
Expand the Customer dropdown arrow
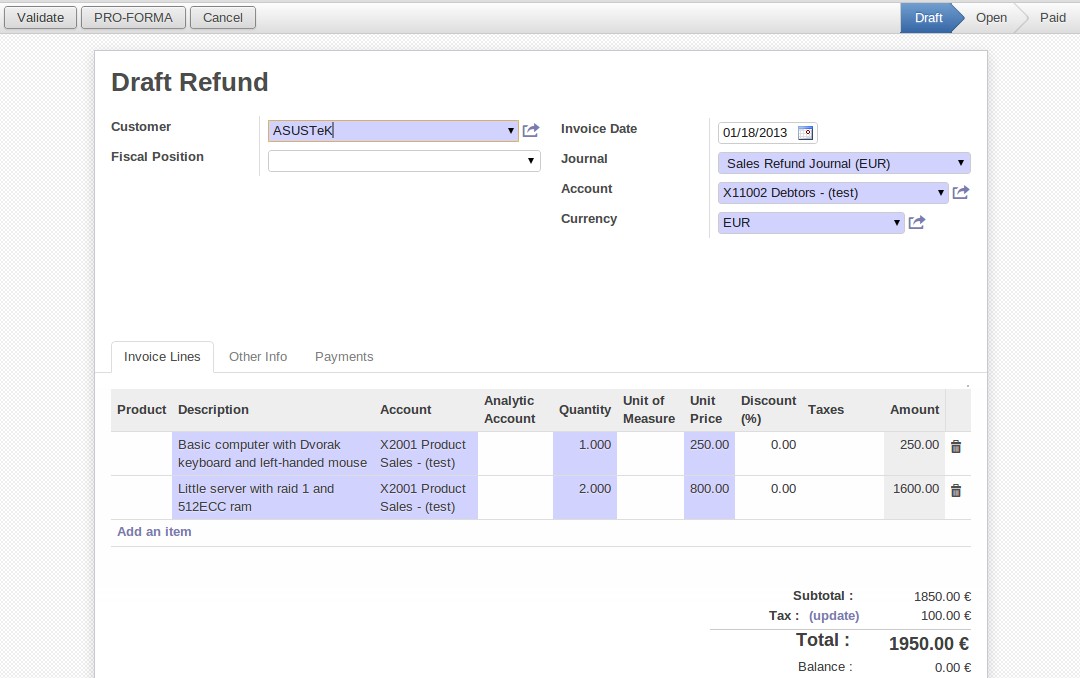[511, 131]
